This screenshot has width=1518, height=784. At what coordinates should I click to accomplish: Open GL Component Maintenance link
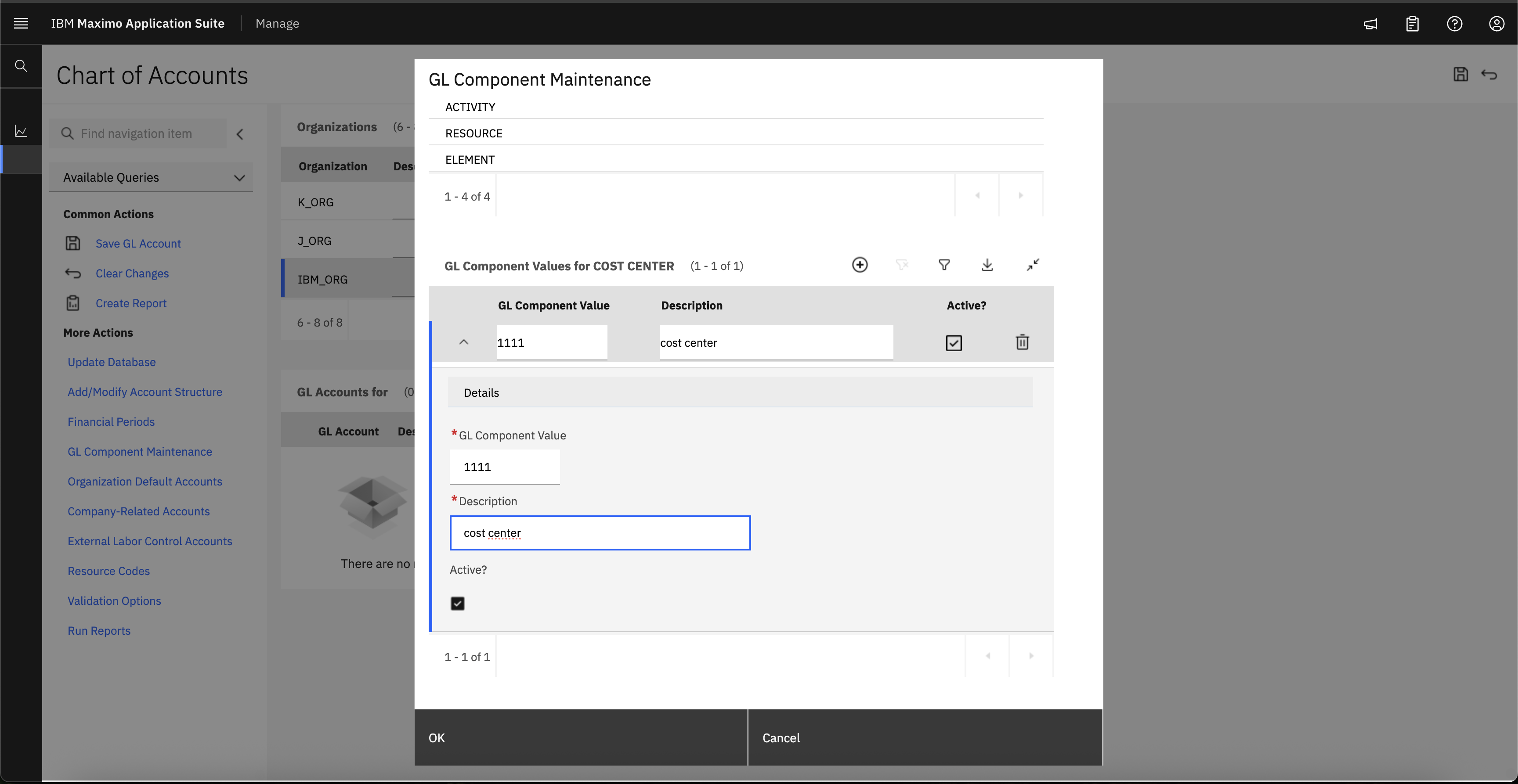[140, 451]
